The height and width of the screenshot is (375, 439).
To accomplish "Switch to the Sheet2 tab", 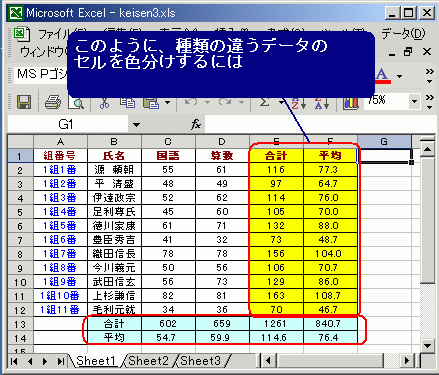I will click(x=148, y=361).
